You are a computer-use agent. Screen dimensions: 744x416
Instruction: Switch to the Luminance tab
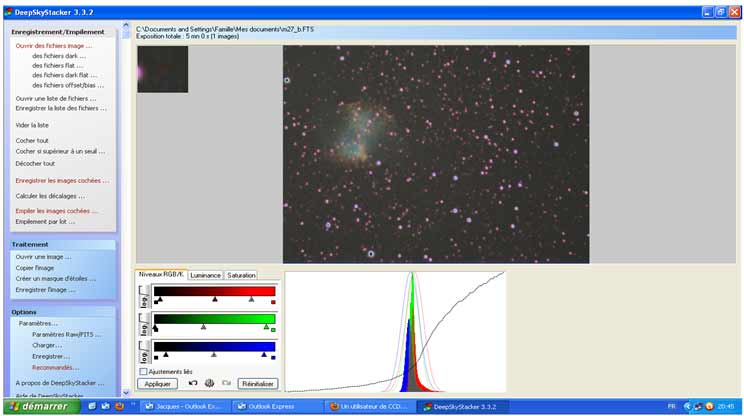click(205, 275)
